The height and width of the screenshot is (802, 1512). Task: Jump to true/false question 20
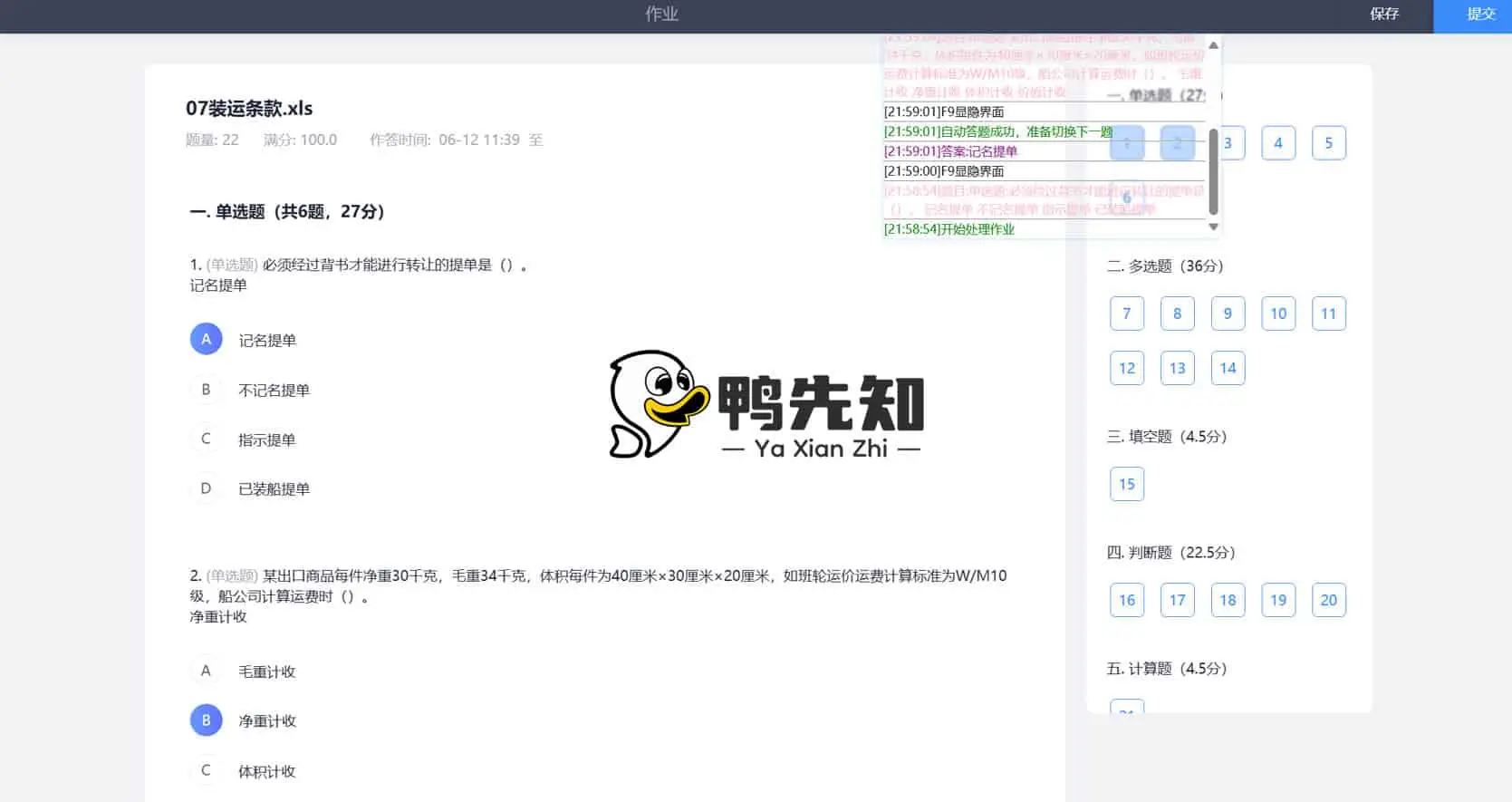click(1329, 600)
